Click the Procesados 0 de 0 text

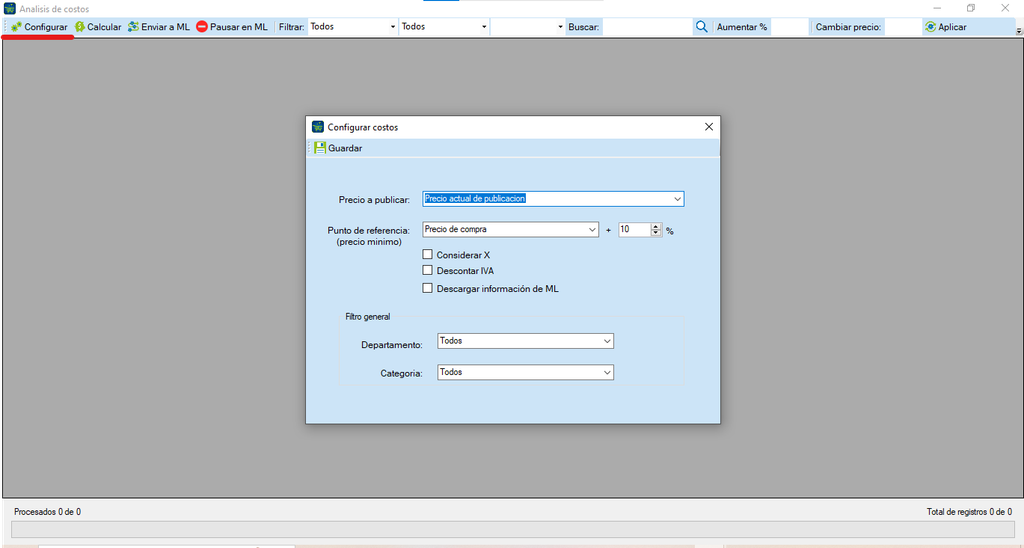[48, 512]
